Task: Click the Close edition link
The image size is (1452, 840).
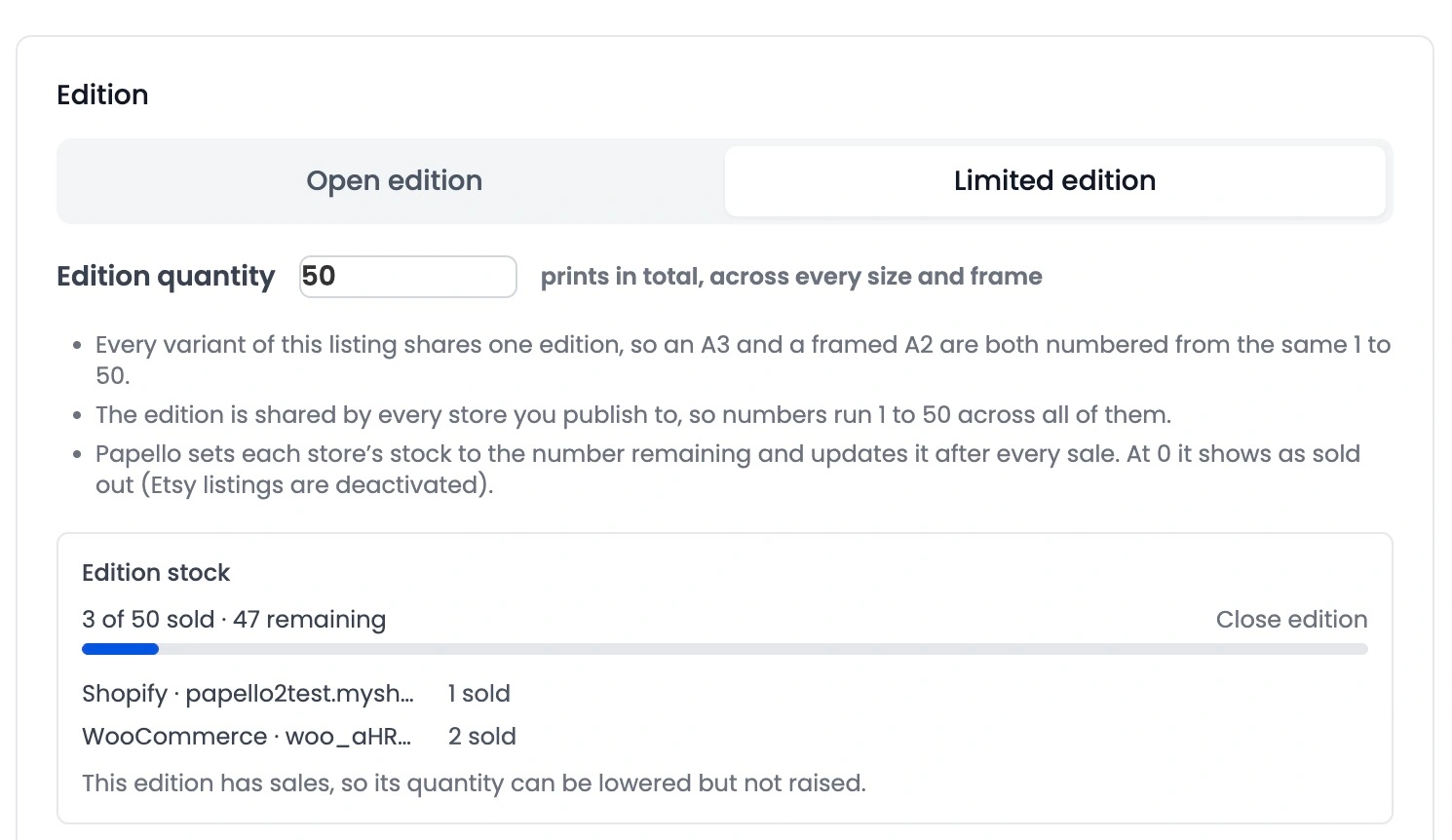Action: click(x=1291, y=620)
